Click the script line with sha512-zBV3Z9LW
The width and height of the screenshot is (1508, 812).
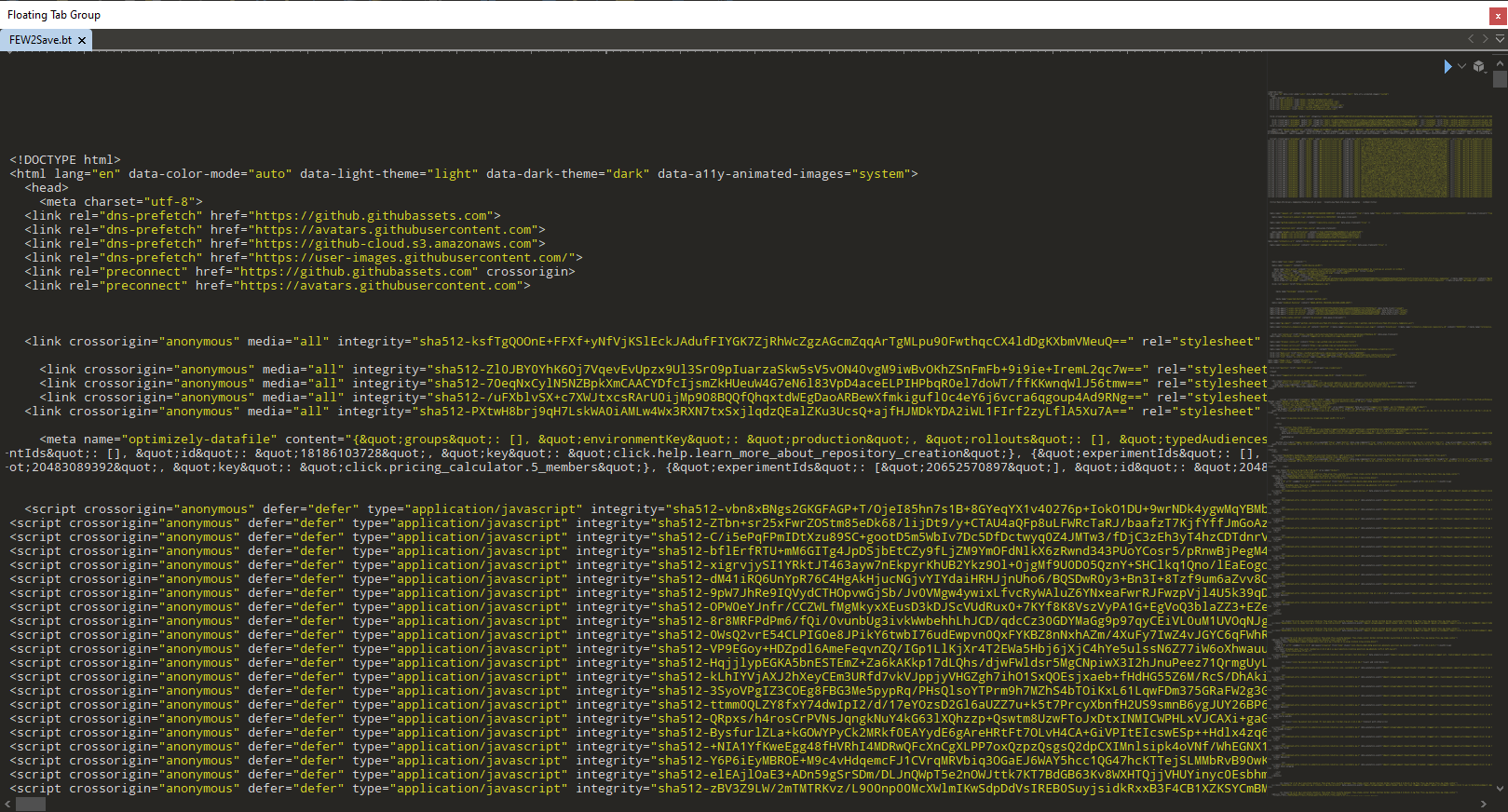(x=638, y=789)
